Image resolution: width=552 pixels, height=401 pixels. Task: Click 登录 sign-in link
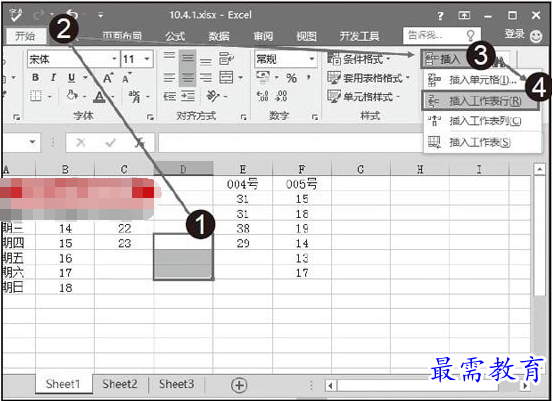(x=515, y=34)
